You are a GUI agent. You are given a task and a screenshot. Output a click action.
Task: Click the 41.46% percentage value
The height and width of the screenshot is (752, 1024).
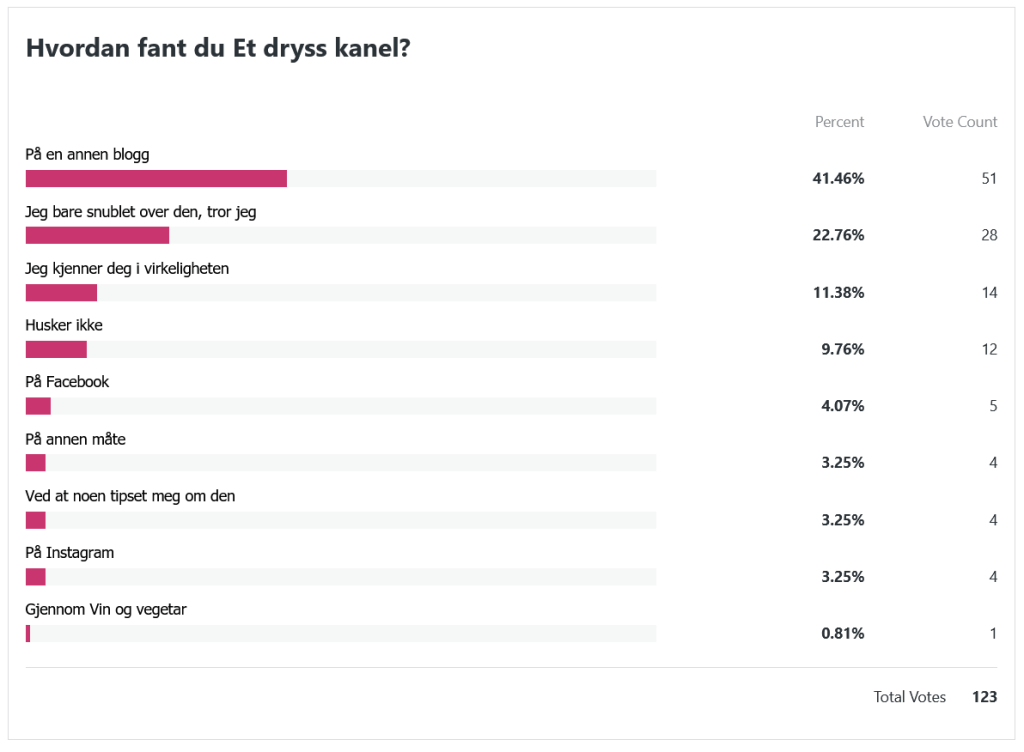838,179
